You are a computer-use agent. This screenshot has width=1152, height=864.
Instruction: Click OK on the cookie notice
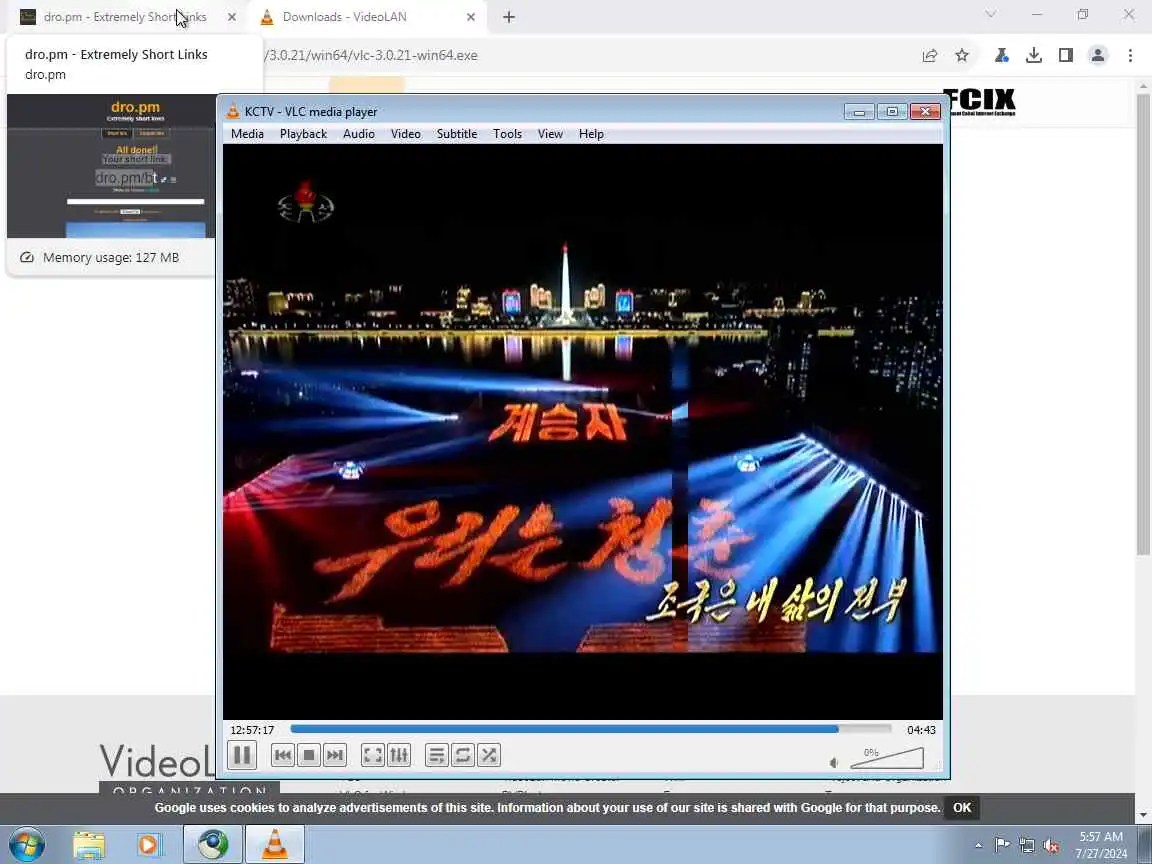click(962, 807)
